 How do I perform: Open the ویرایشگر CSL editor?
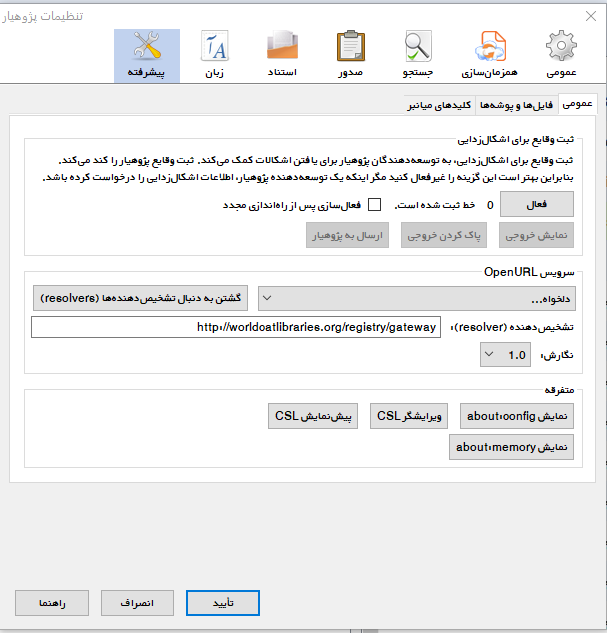(x=410, y=415)
